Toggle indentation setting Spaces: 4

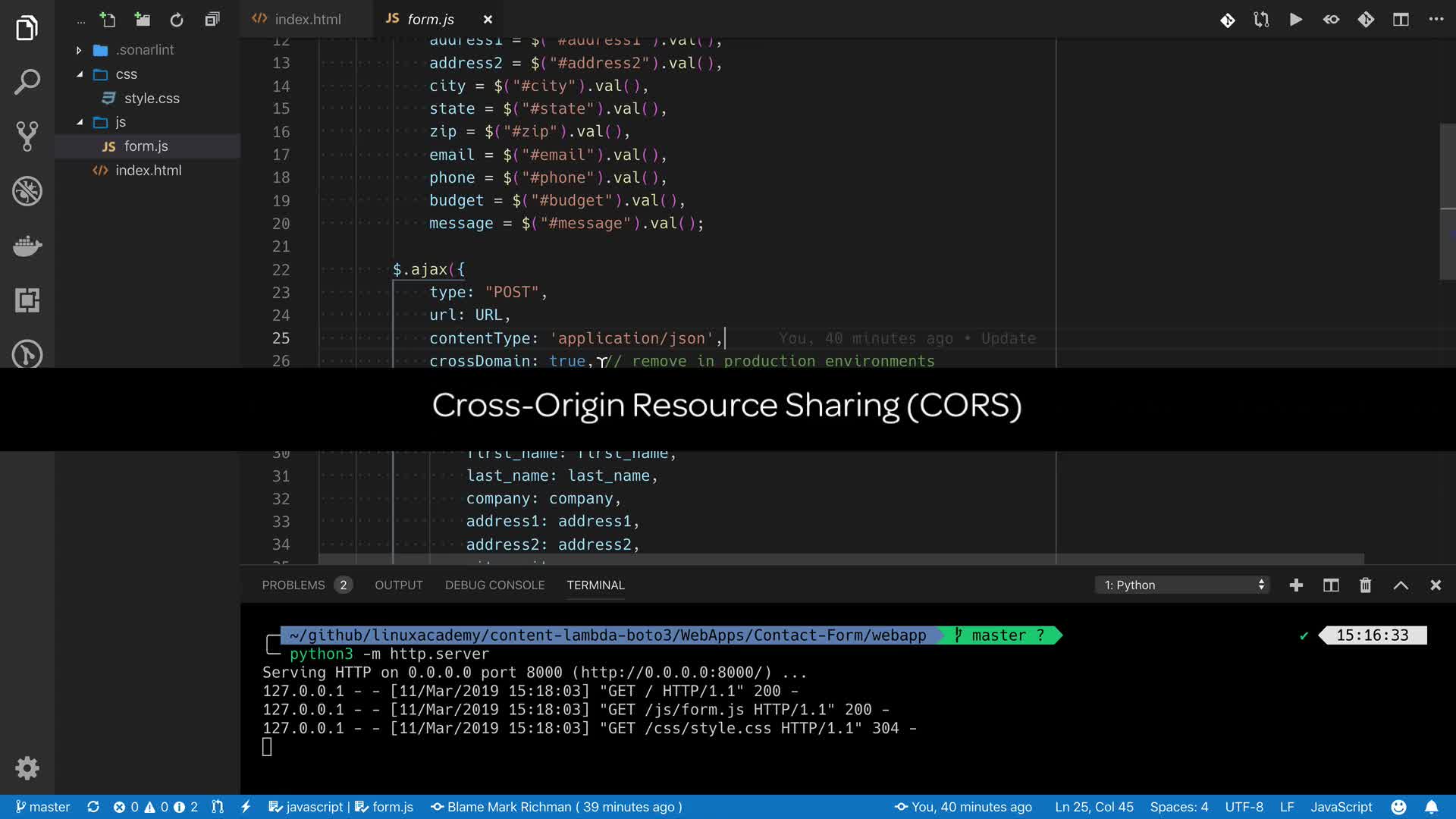[1178, 807]
